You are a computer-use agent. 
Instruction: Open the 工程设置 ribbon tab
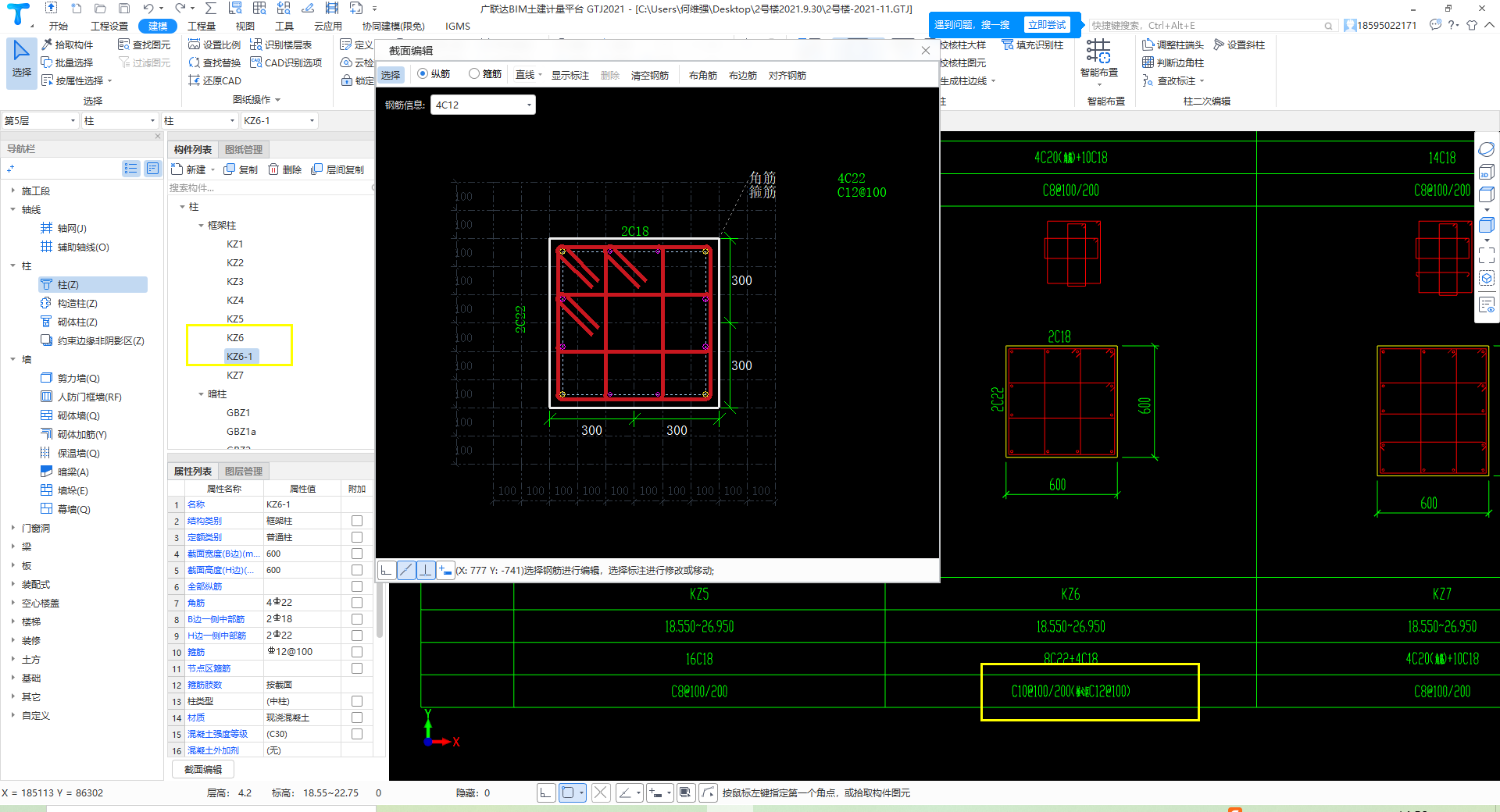[109, 26]
